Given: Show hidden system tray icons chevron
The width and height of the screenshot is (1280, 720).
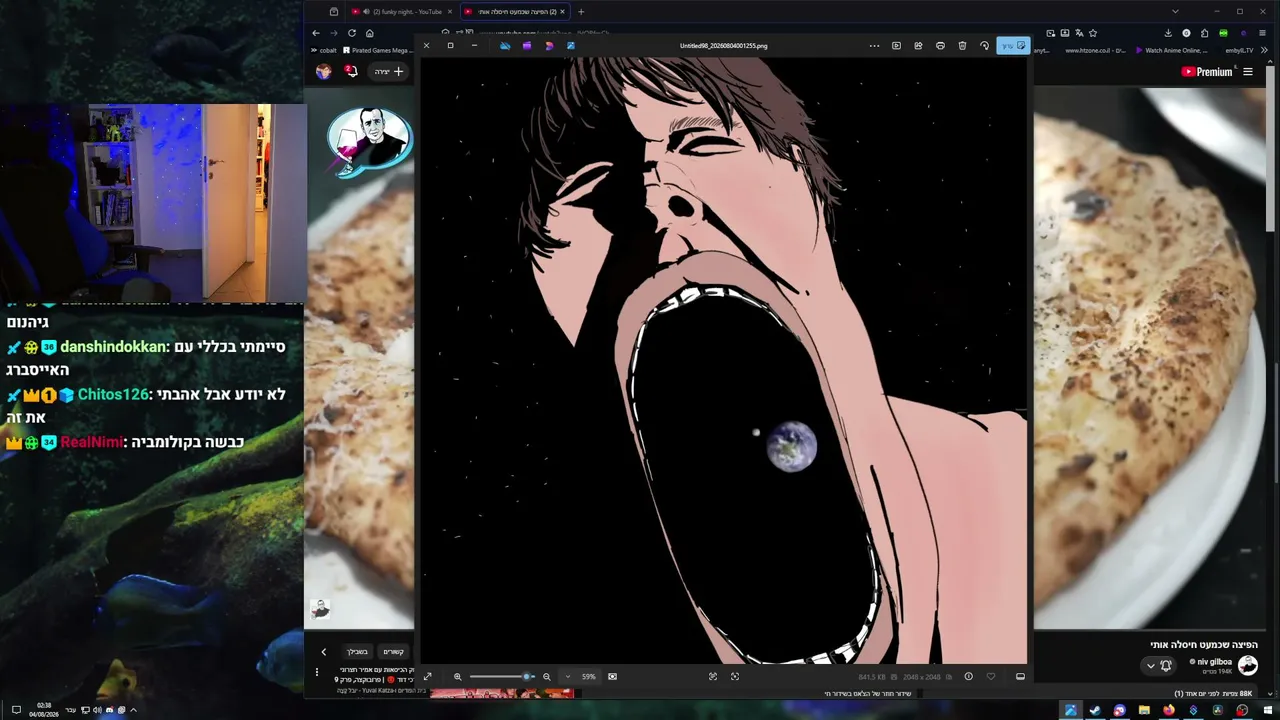Looking at the screenshot, I should point(133,710).
